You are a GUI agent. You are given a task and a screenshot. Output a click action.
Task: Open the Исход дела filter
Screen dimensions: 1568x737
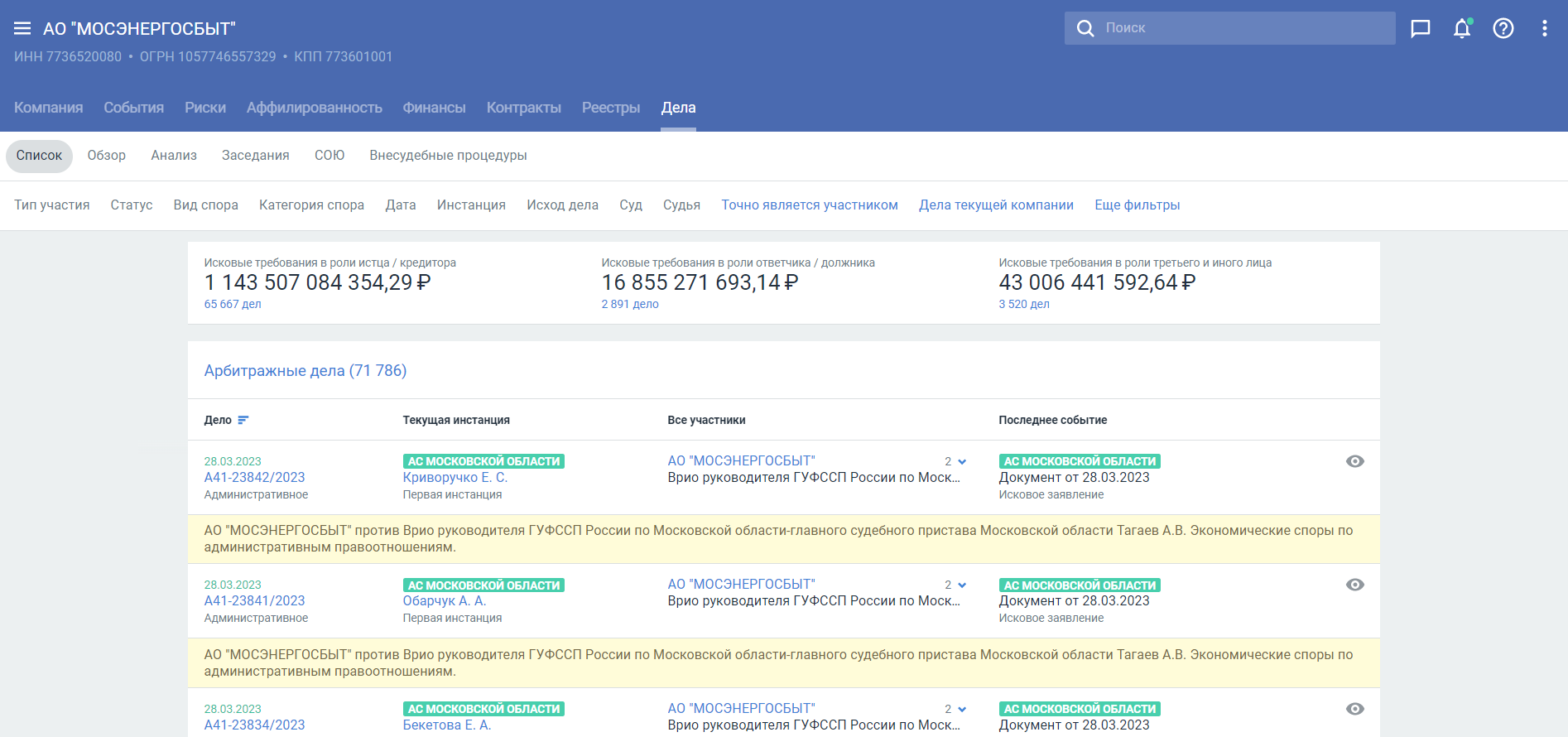[563, 205]
